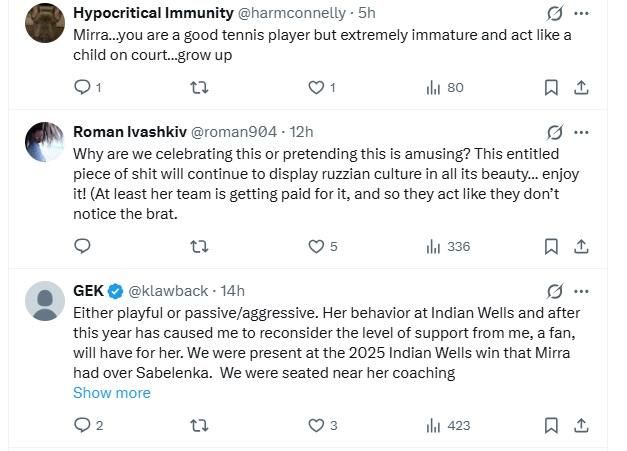Open more options for Hypocritical Immunity's tweet
The image size is (627, 451).
581,13
